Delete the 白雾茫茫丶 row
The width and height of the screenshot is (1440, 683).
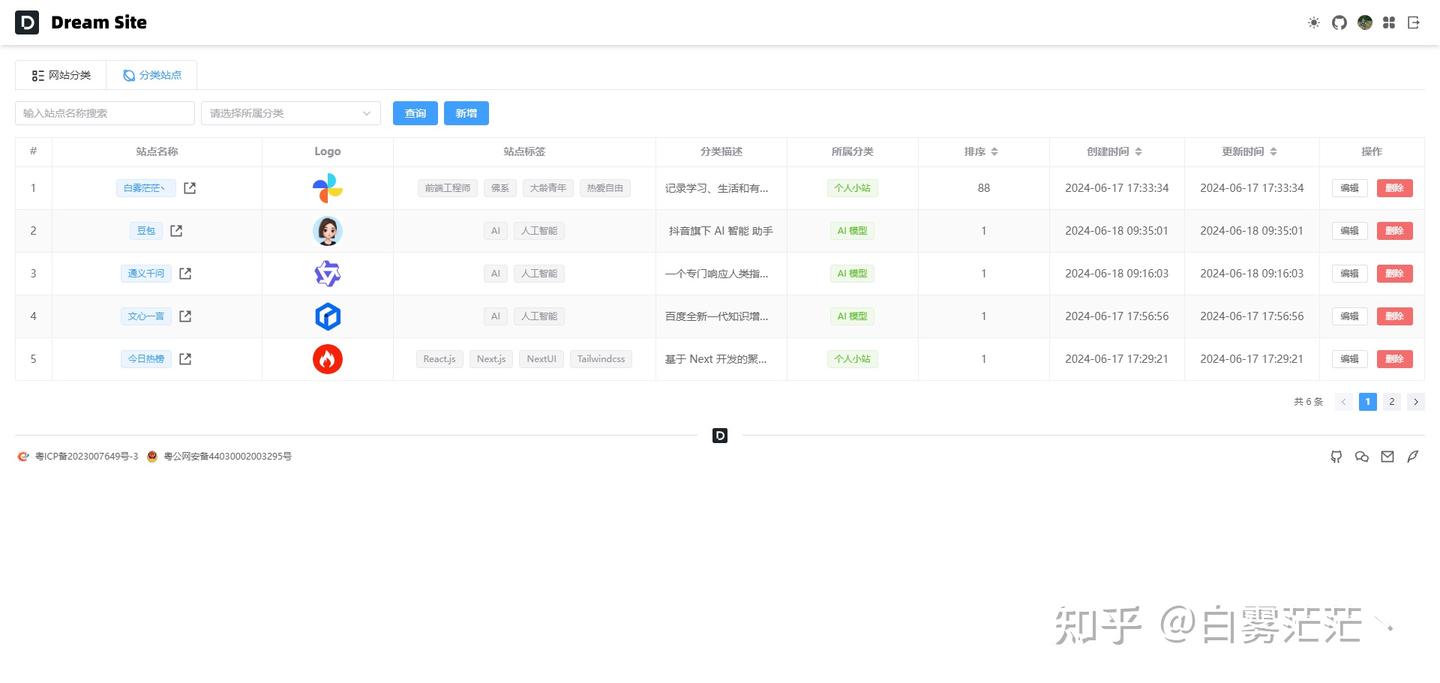[x=1395, y=188]
